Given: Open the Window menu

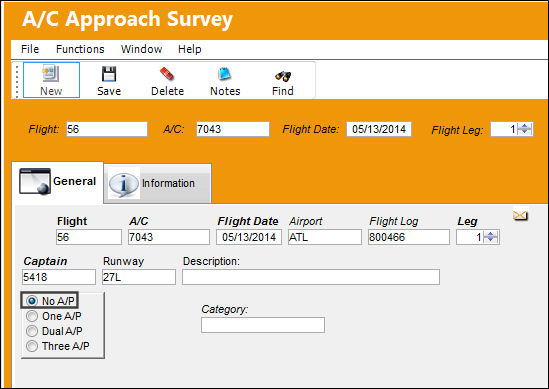Looking at the screenshot, I should [x=141, y=49].
